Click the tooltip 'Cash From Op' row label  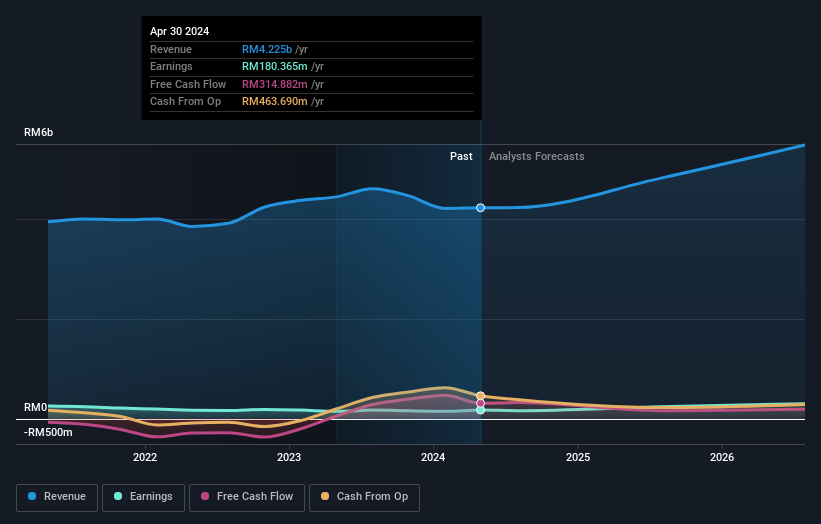coord(185,102)
